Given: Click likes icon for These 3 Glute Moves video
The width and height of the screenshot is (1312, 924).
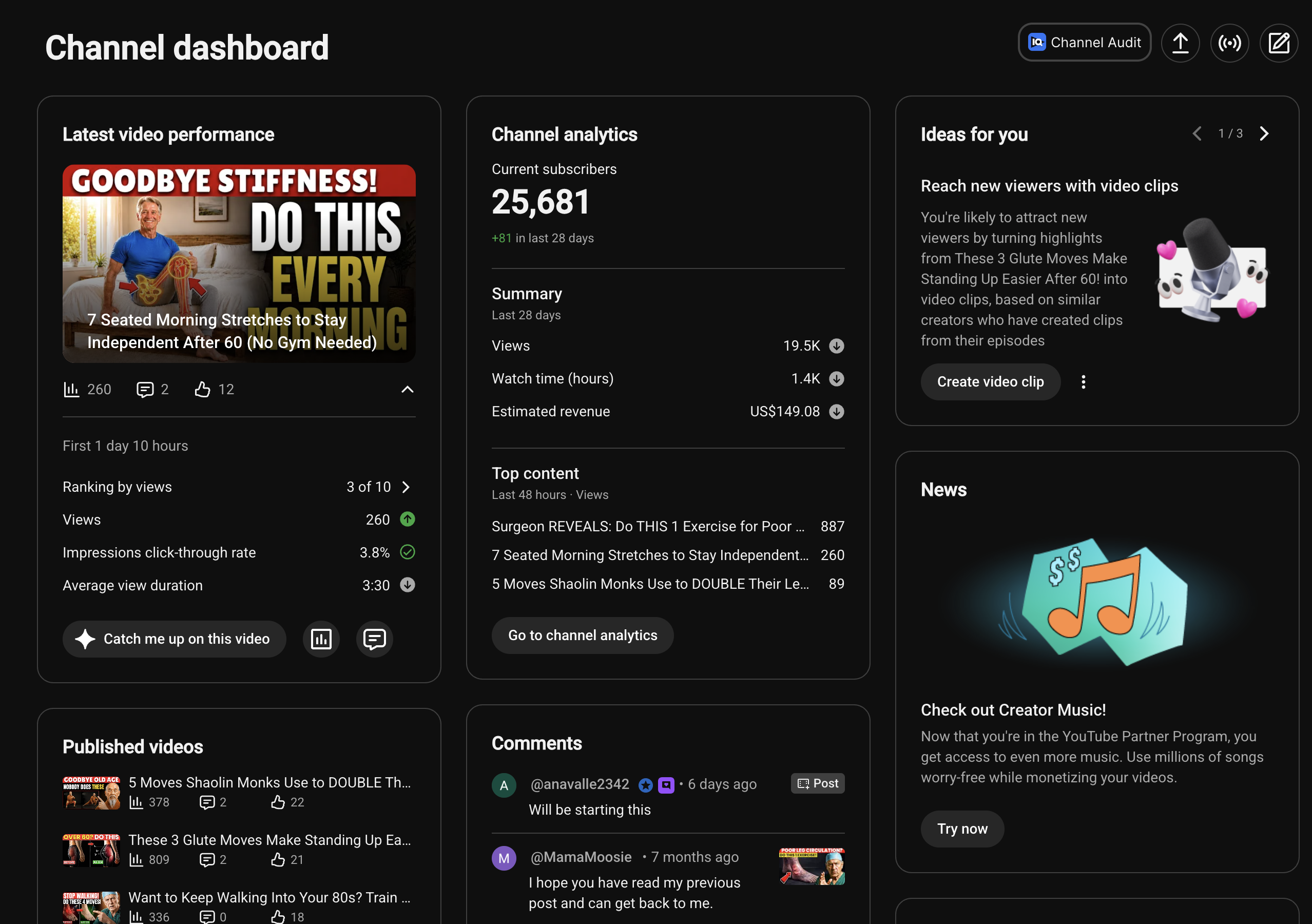Looking at the screenshot, I should (x=278, y=859).
